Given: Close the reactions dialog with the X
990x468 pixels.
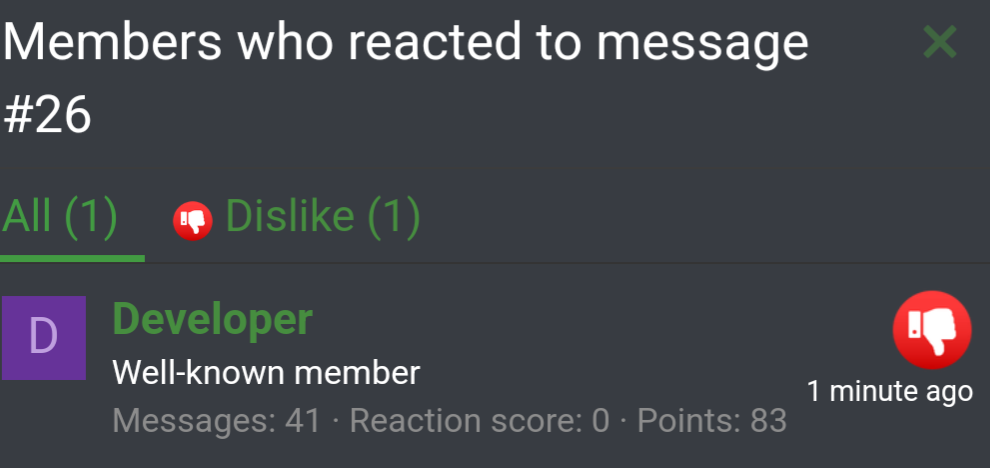Looking at the screenshot, I should 939,42.
